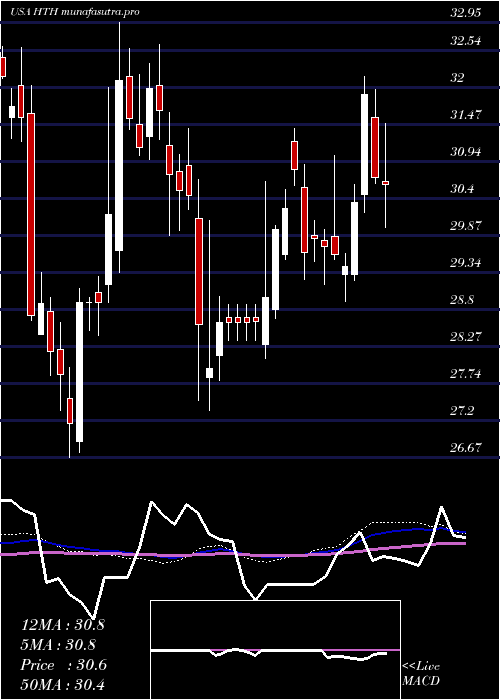Click the 'Price : 30.6' readout
Screen dimensions: 500x700
(64, 665)
